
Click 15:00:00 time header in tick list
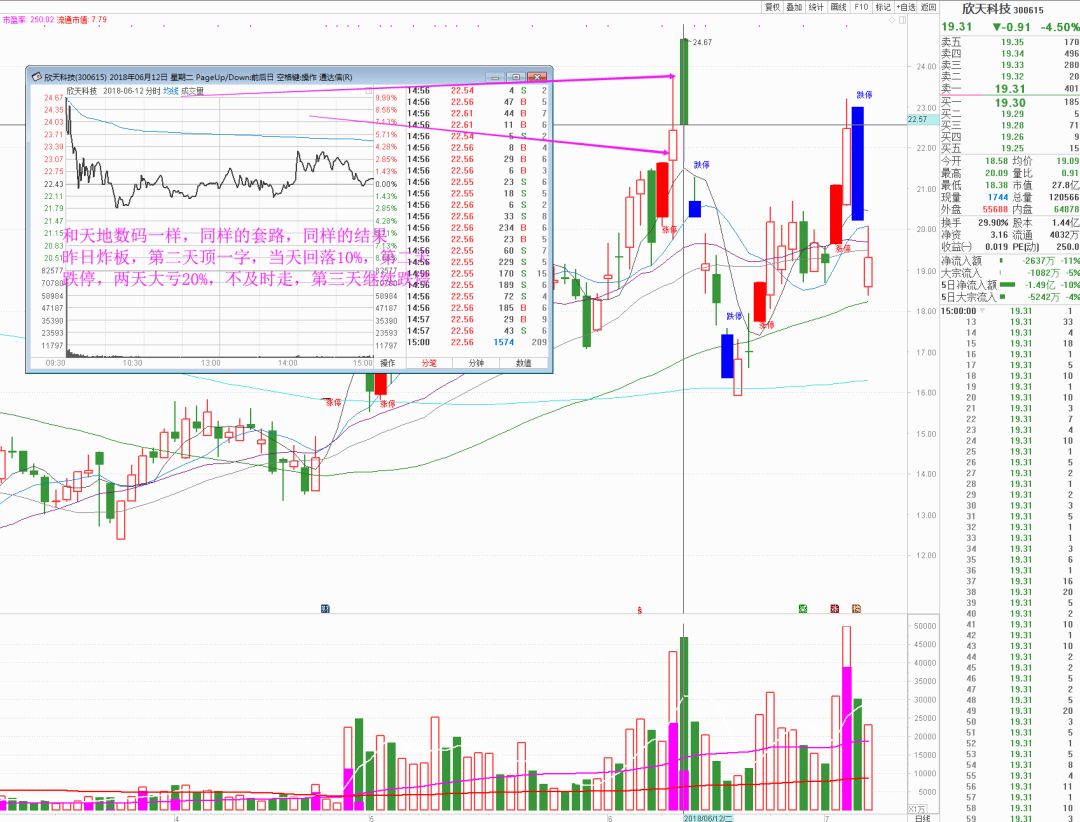[x=959, y=311]
